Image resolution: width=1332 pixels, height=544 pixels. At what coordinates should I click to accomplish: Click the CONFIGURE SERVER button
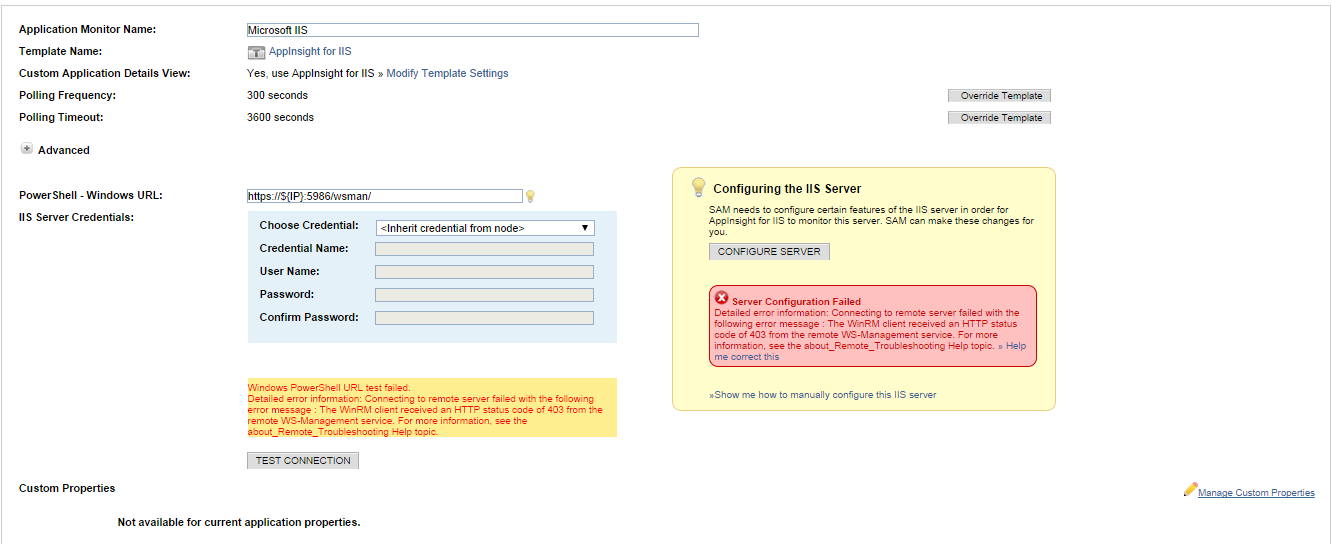[x=769, y=252]
